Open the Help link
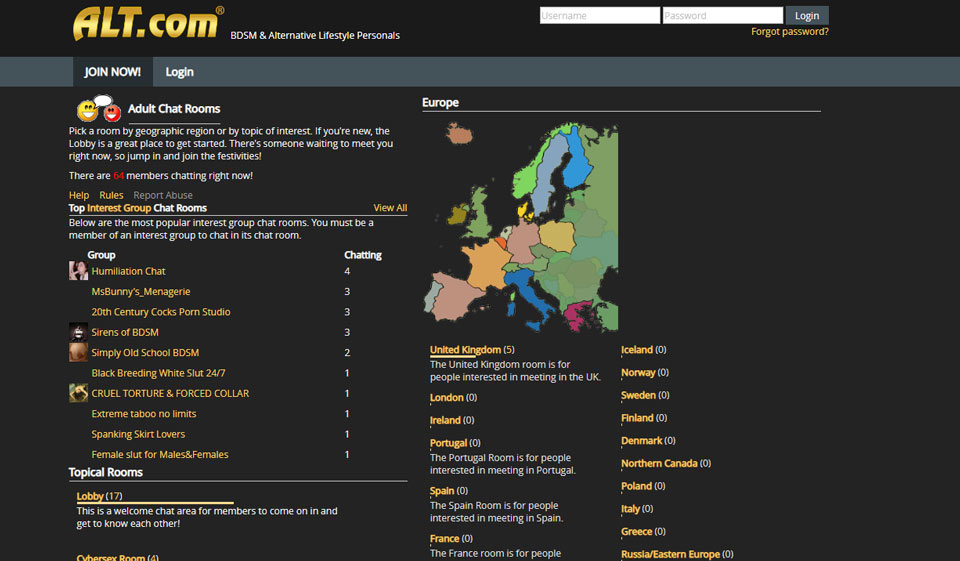The image size is (960, 561). click(79, 195)
